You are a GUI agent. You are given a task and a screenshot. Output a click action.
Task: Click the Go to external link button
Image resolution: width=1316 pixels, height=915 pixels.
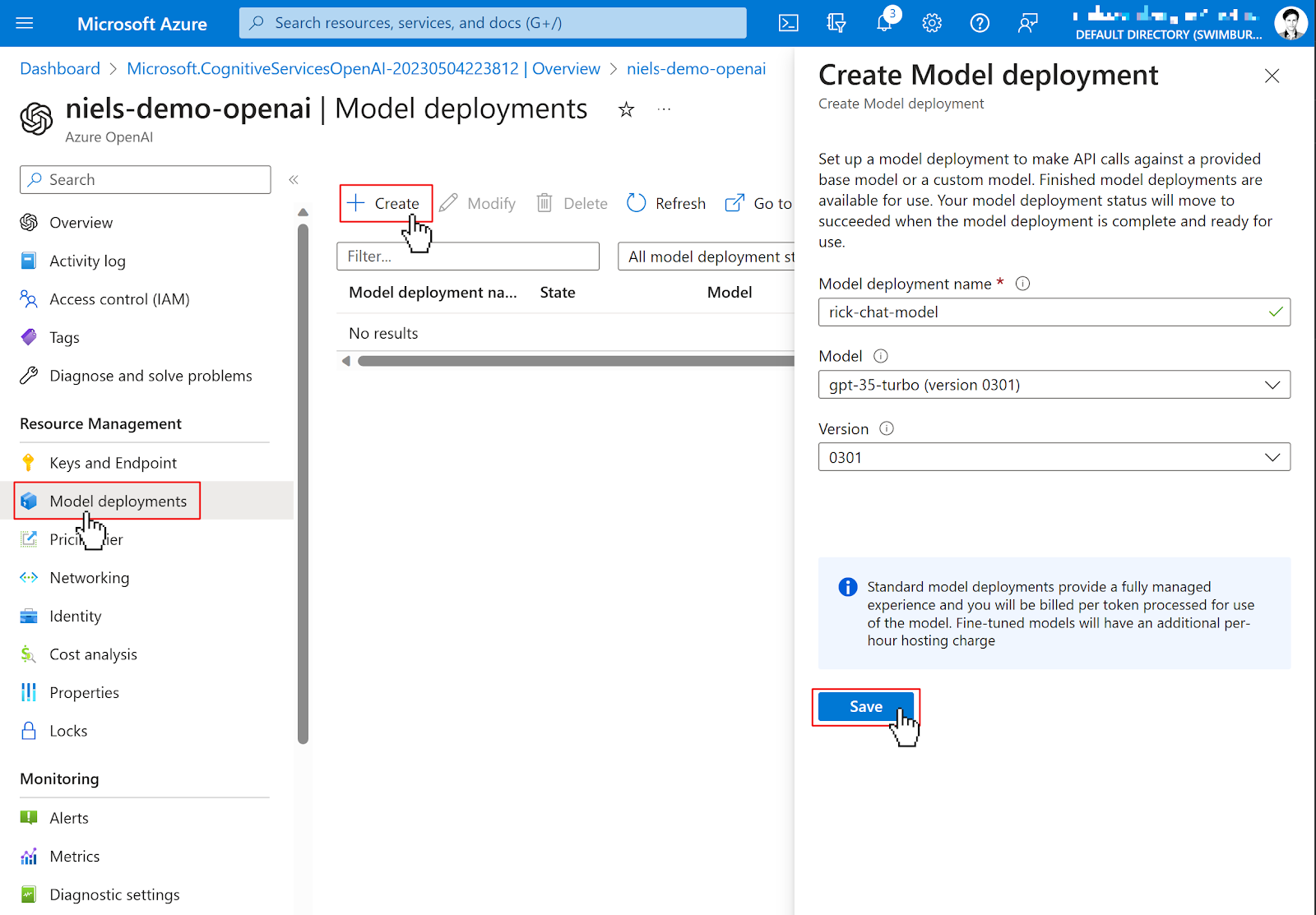758,203
